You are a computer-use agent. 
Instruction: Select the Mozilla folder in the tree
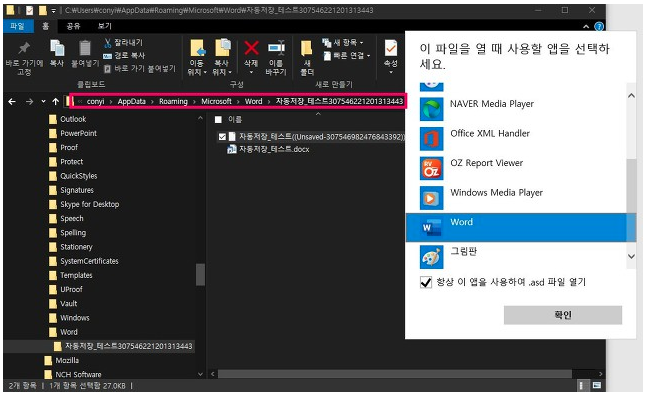[x=62, y=360]
